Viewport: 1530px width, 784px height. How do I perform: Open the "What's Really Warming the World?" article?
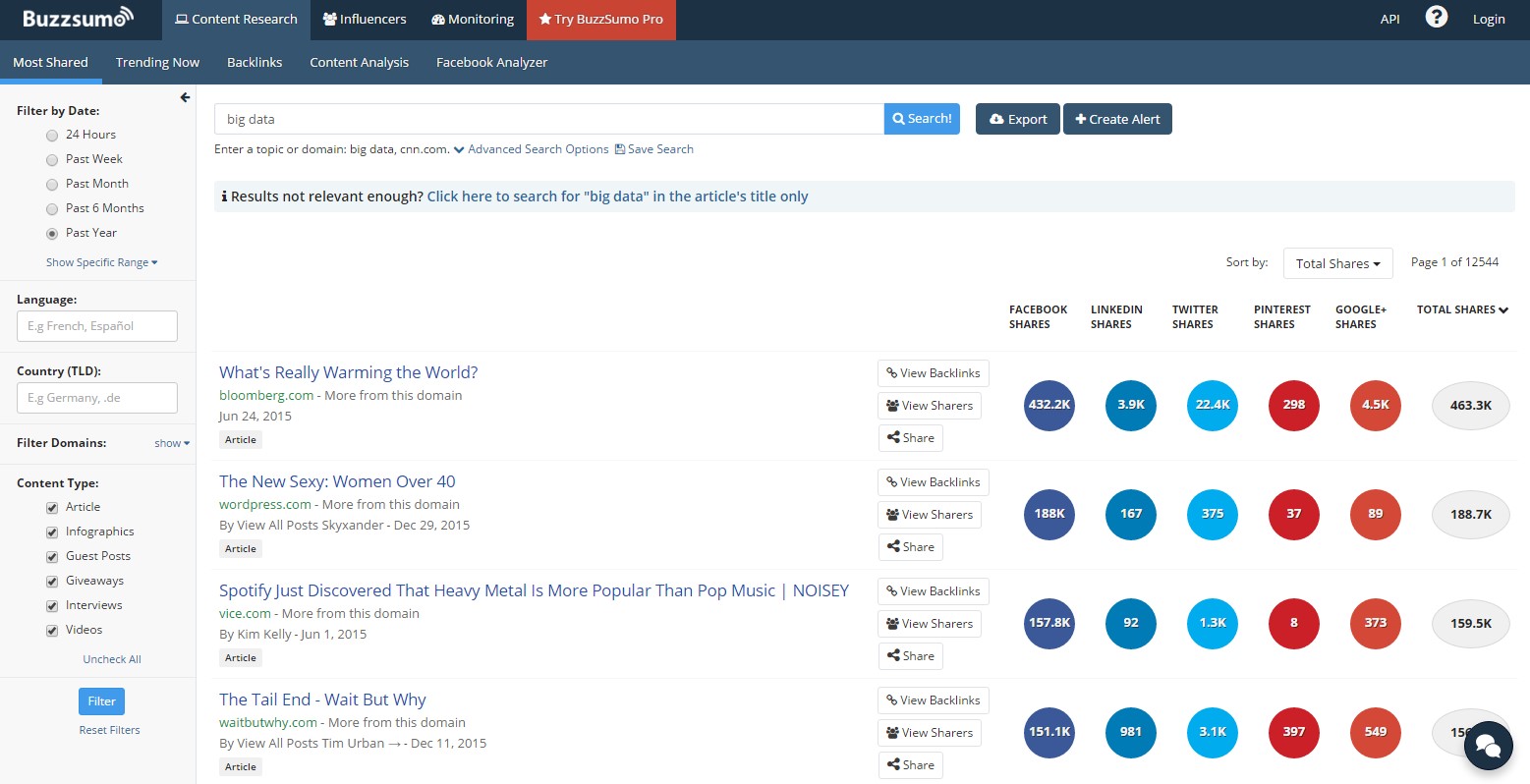(x=348, y=372)
